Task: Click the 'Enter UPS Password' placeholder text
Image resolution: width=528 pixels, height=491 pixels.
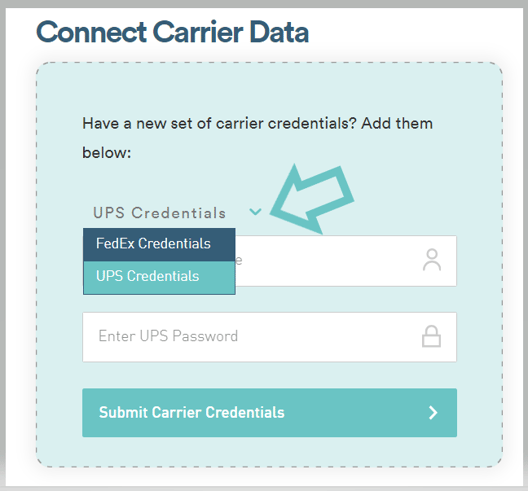Action: [x=168, y=336]
